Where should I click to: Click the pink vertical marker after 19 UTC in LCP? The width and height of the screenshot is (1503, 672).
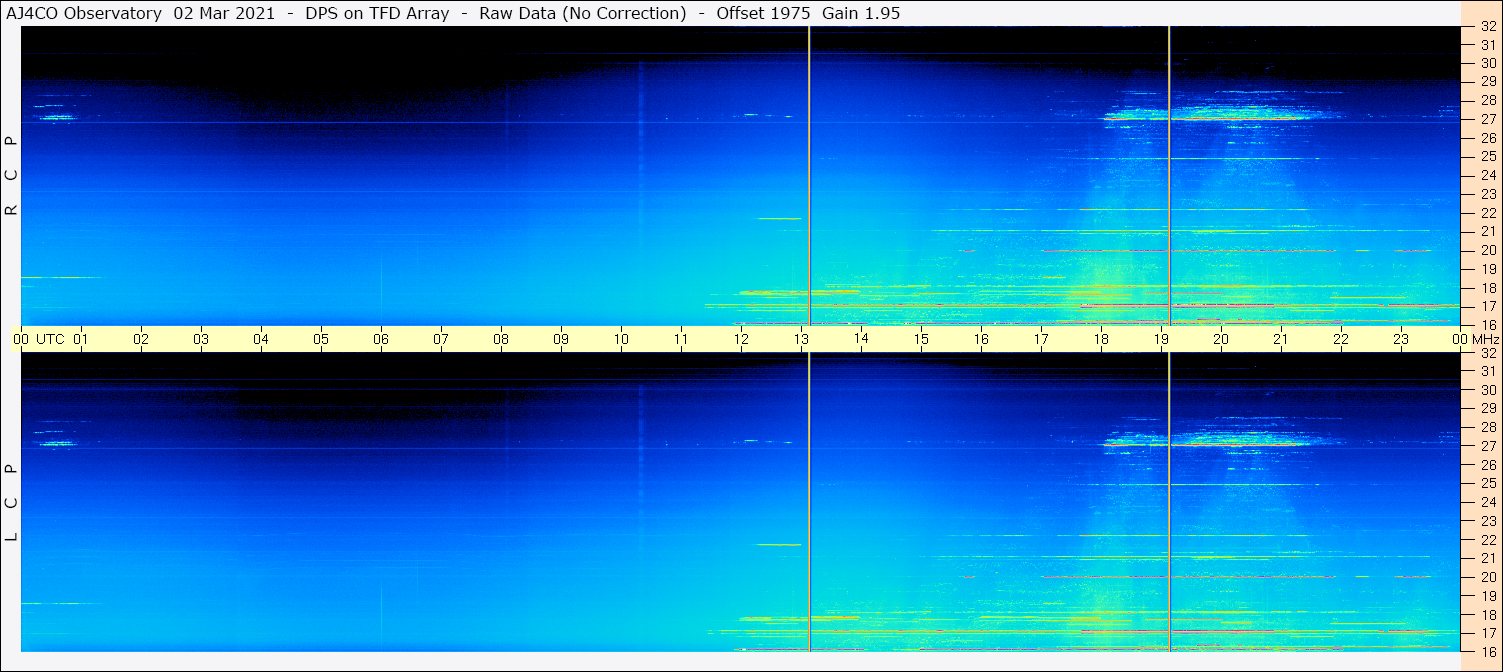coord(1169,502)
